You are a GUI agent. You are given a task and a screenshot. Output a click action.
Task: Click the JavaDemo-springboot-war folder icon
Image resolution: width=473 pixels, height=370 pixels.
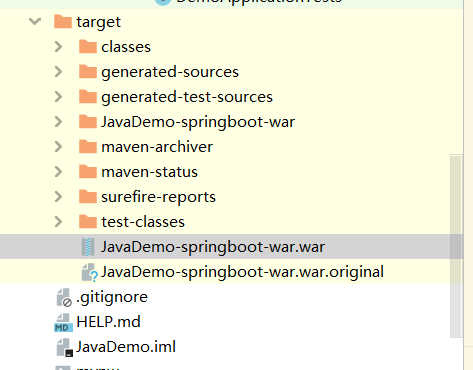tap(88, 121)
